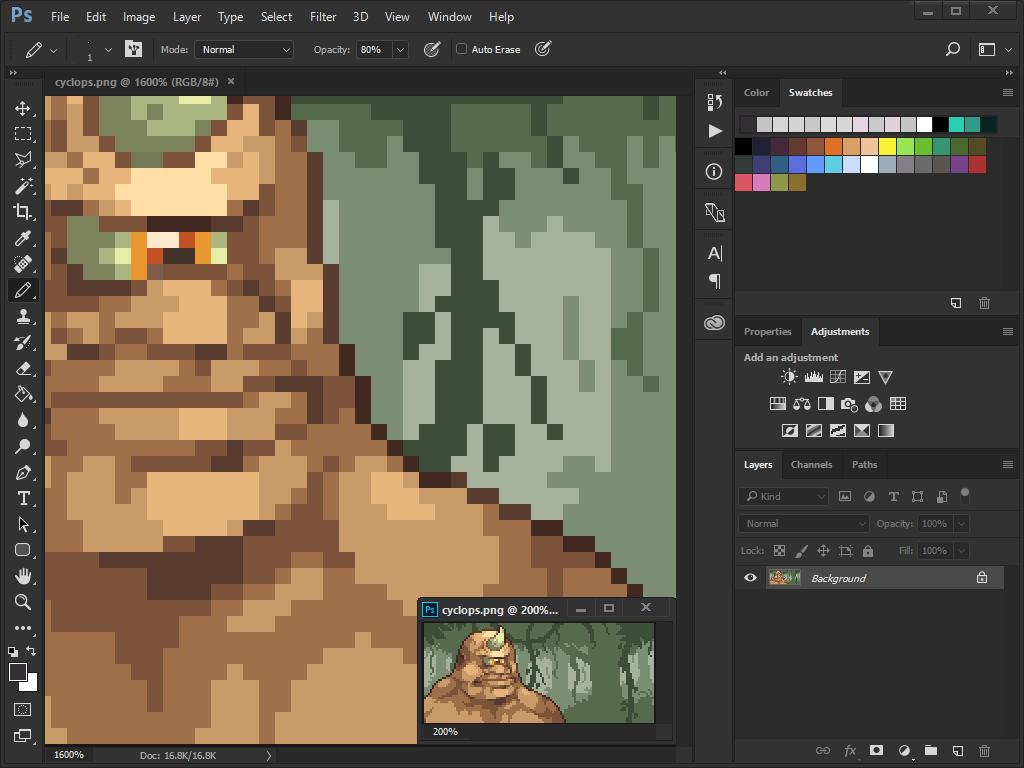Expand the Opacity 80% dropdown arrow
The width and height of the screenshot is (1024, 768).
pos(400,49)
